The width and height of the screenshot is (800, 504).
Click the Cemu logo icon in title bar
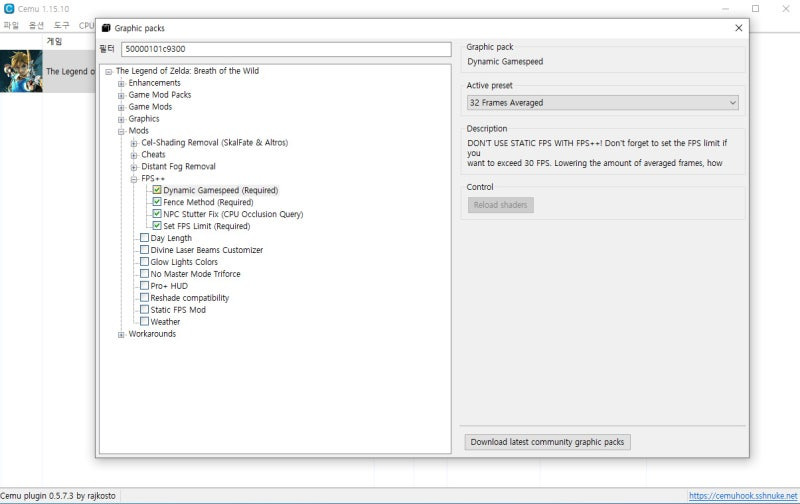point(9,9)
